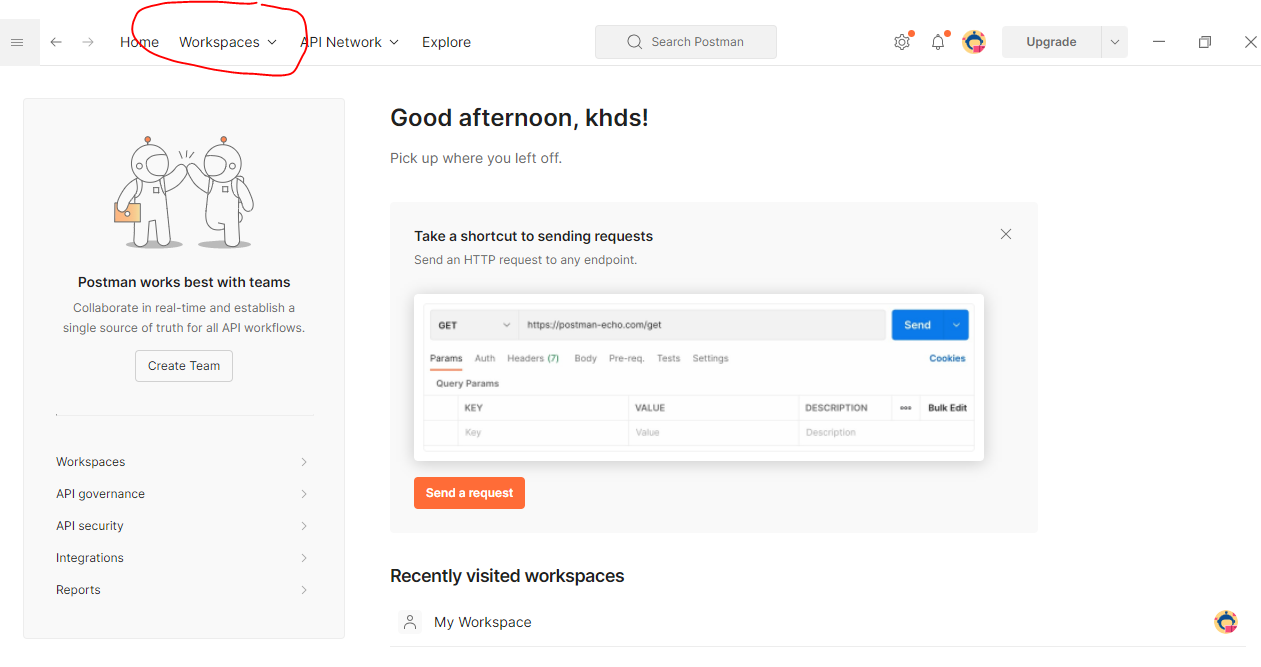Screen dimensions: 1261x667
Task: Expand the Integrations item
Action: (x=182, y=558)
